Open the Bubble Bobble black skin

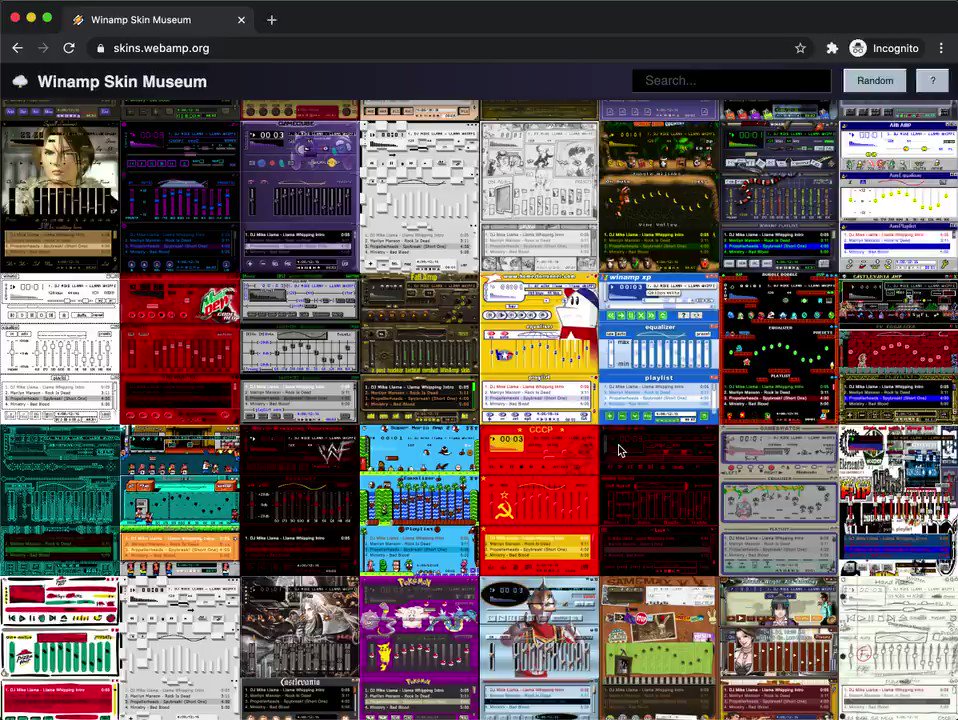[x=778, y=348]
